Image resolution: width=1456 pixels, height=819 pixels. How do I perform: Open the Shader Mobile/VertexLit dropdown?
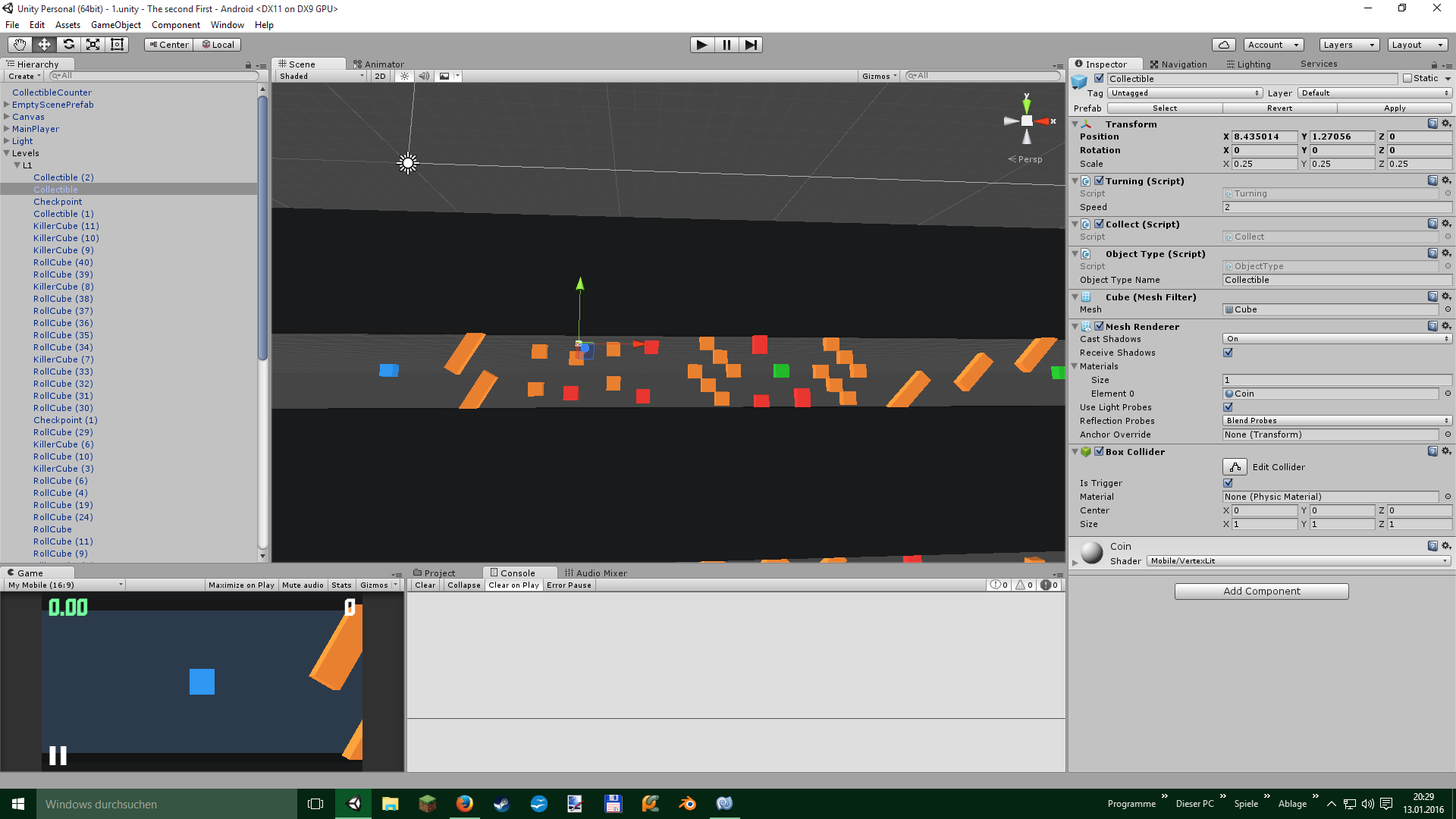click(1299, 561)
